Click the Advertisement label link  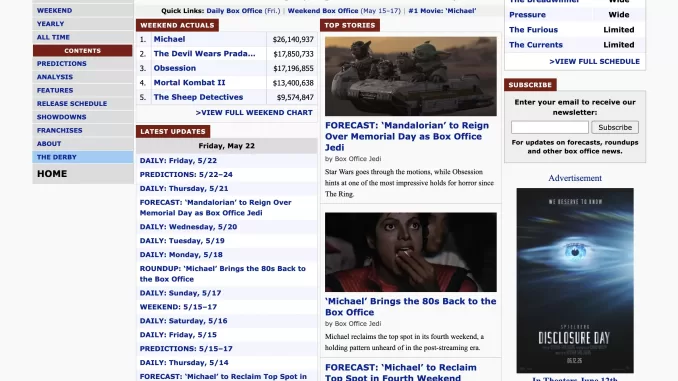[575, 178]
